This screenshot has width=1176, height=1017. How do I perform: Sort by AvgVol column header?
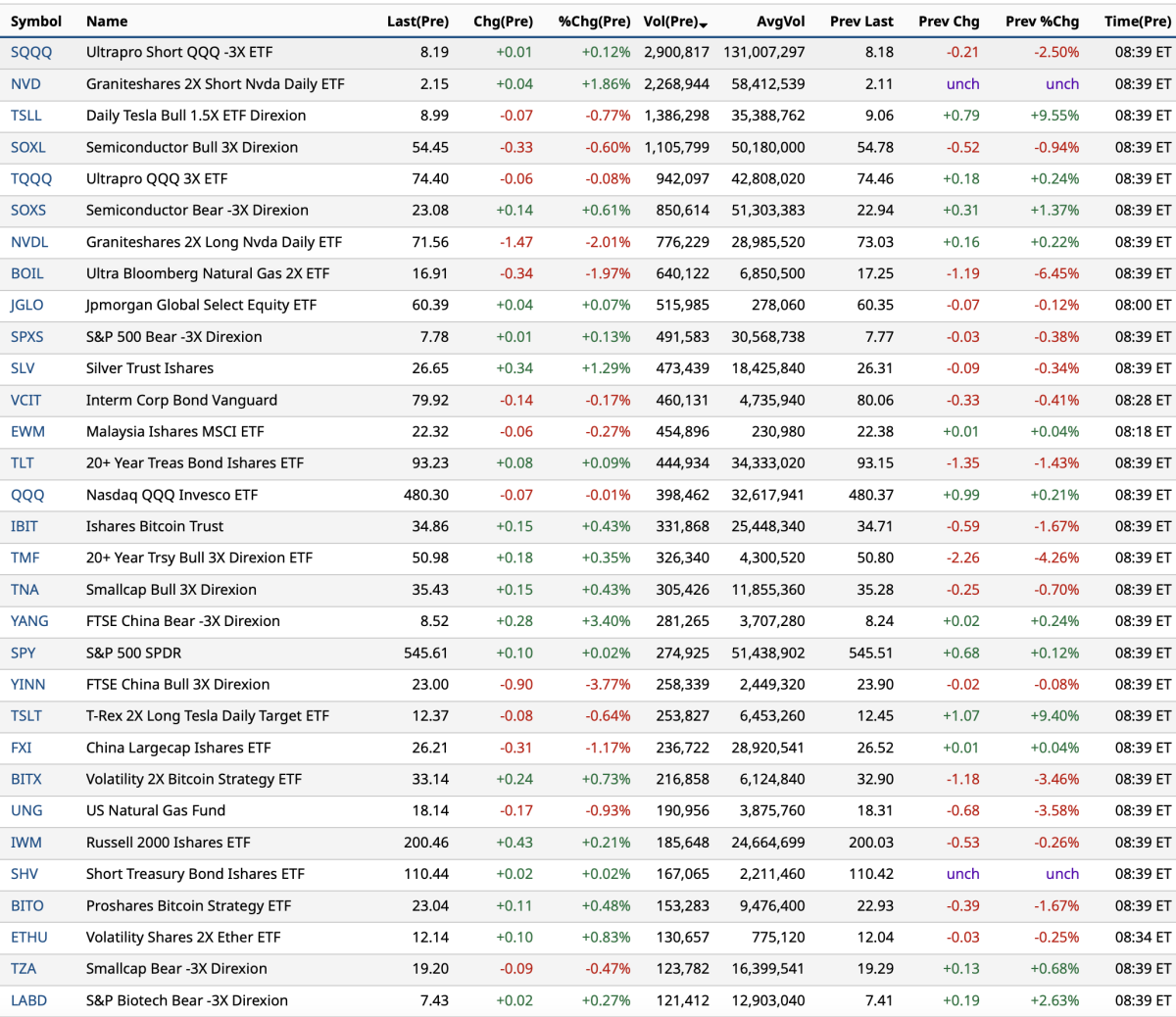[780, 22]
